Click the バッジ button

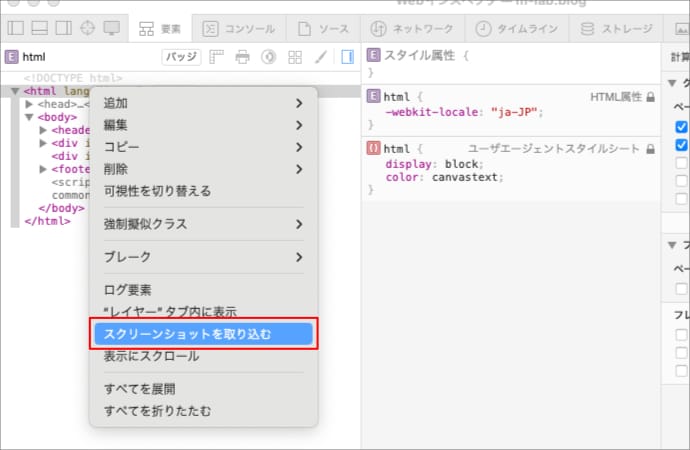[181, 58]
